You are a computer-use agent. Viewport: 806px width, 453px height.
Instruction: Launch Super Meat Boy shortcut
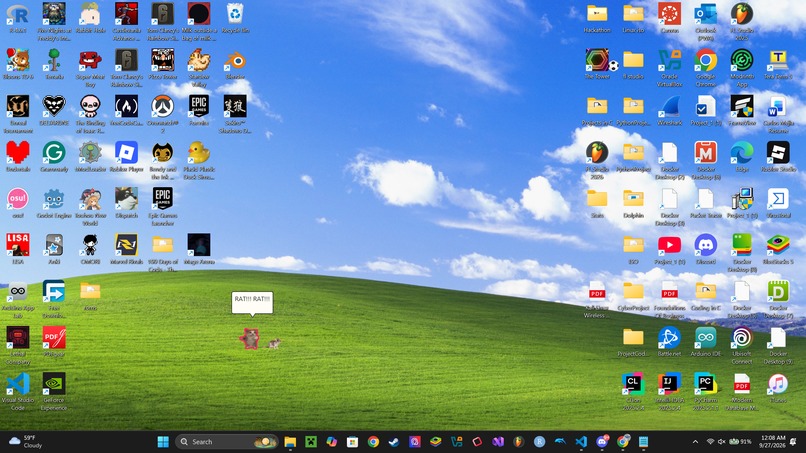(90, 61)
